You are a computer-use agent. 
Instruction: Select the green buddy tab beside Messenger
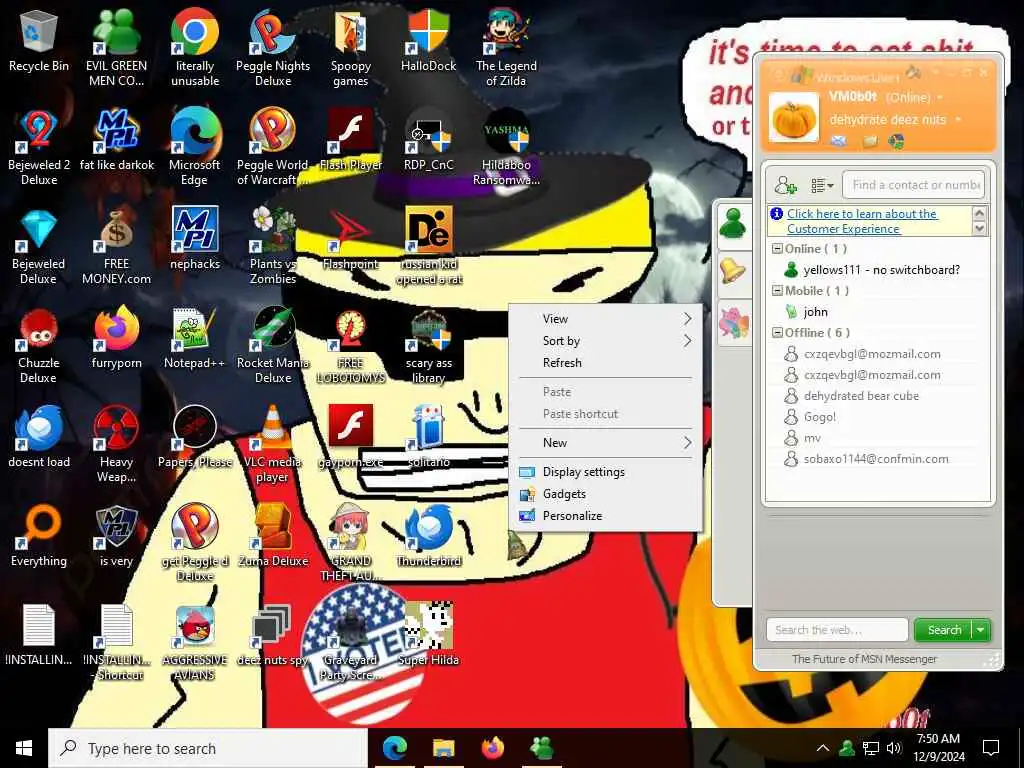733,225
